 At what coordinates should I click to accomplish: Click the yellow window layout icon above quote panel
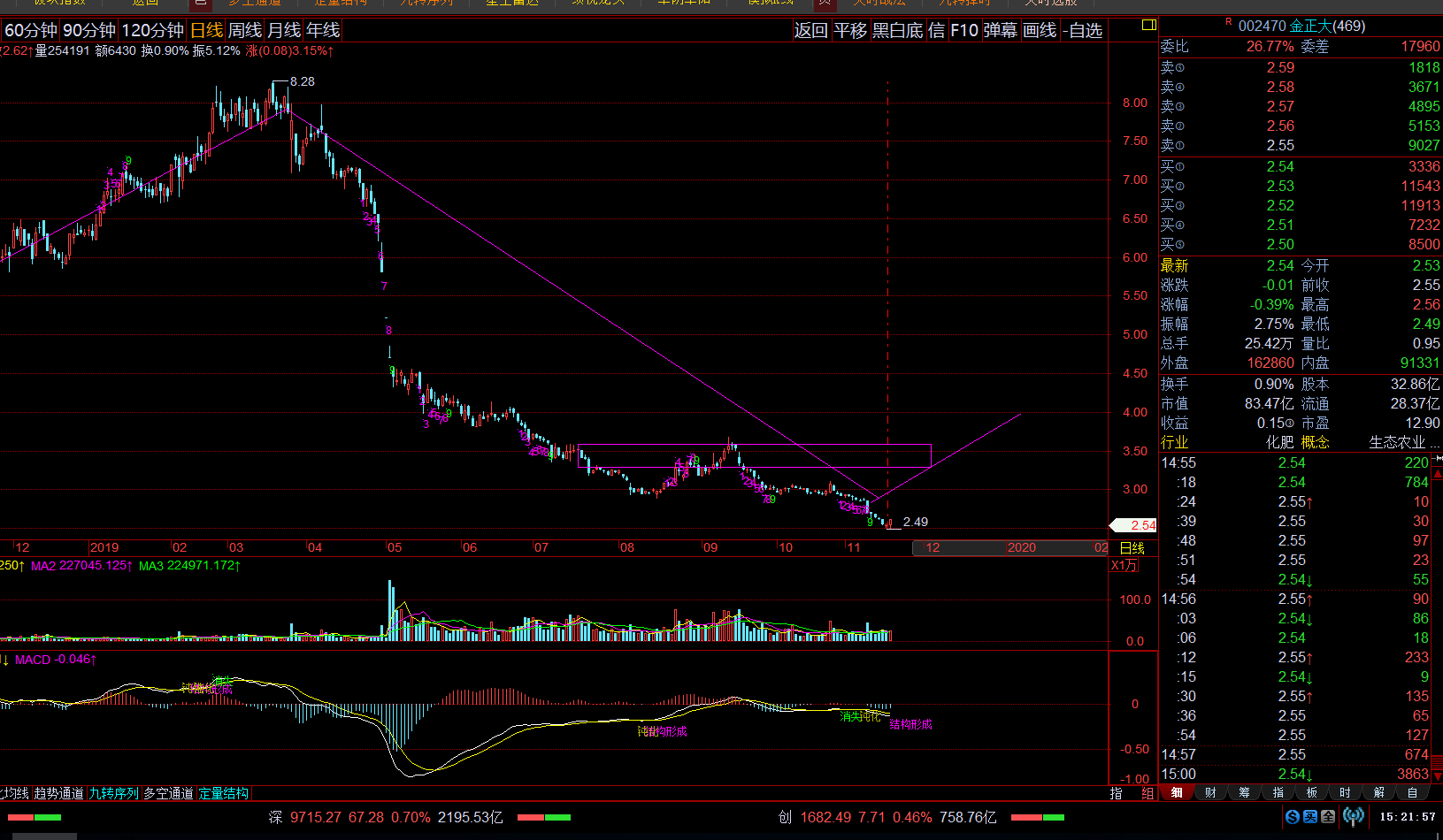click(x=1148, y=25)
